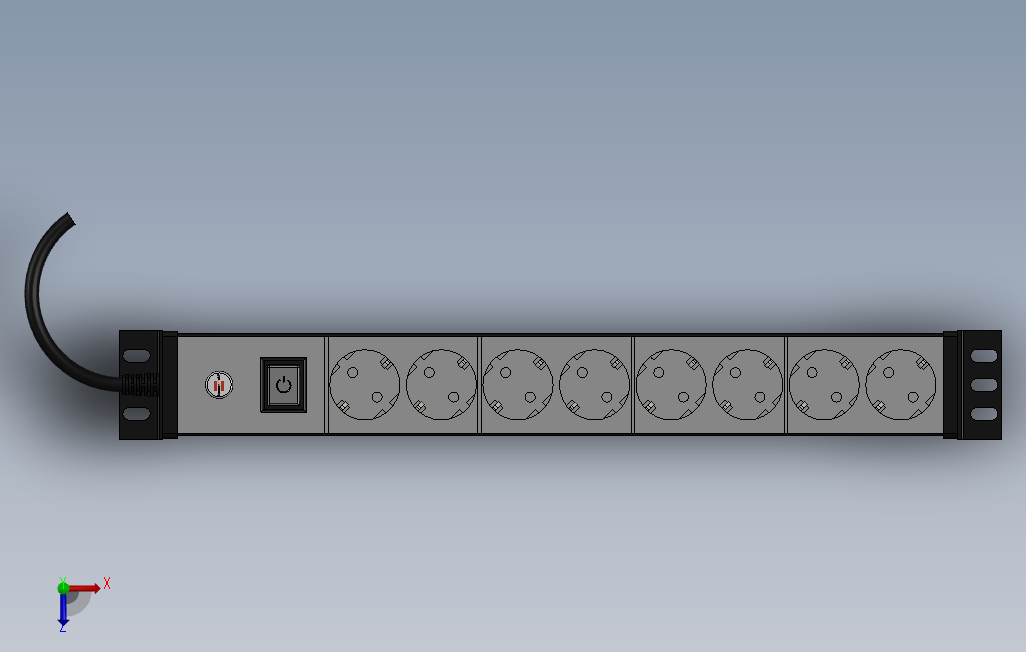Click the middle slot of right mounting bracket
The image size is (1026, 652).
[x=984, y=384]
